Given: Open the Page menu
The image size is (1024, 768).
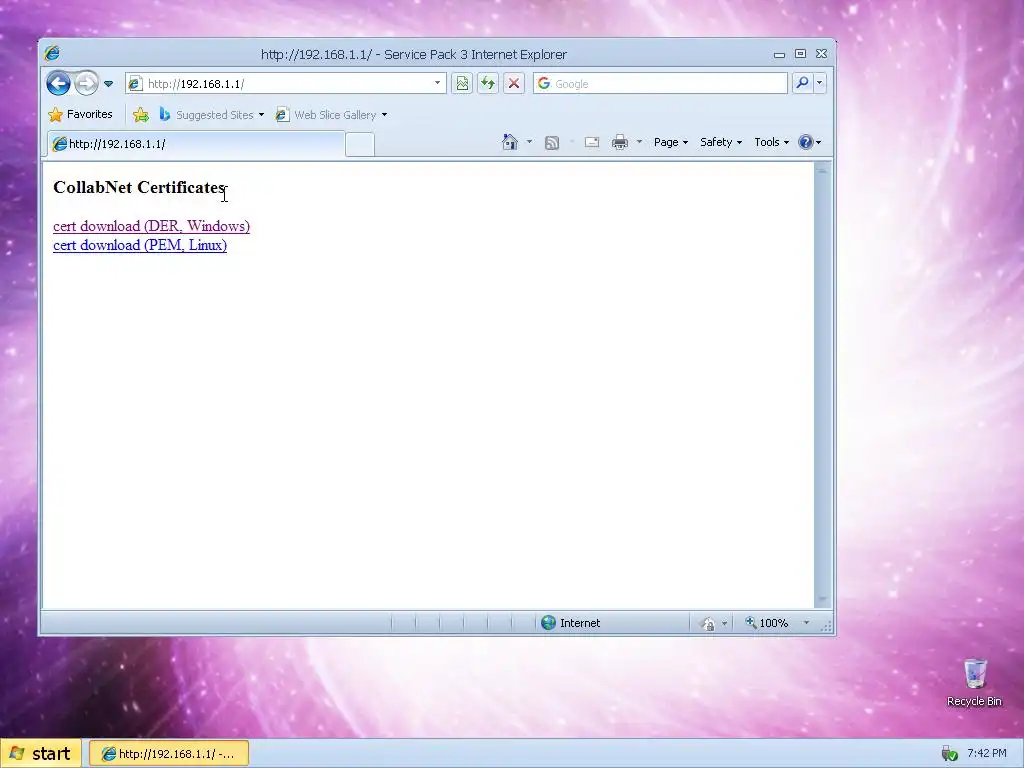Looking at the screenshot, I should 671,142.
